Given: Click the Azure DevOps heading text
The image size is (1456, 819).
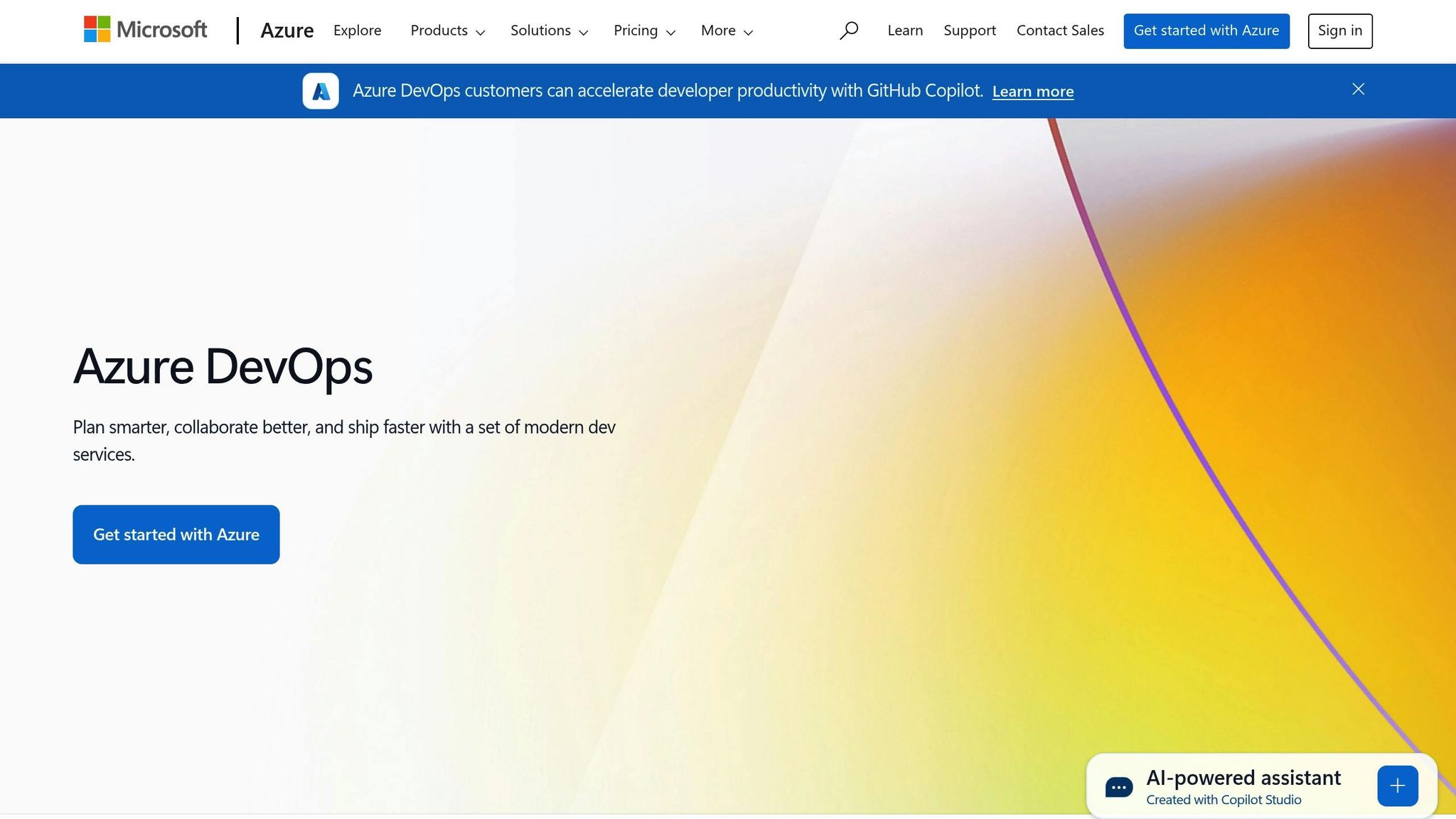Looking at the screenshot, I should coord(223,367).
